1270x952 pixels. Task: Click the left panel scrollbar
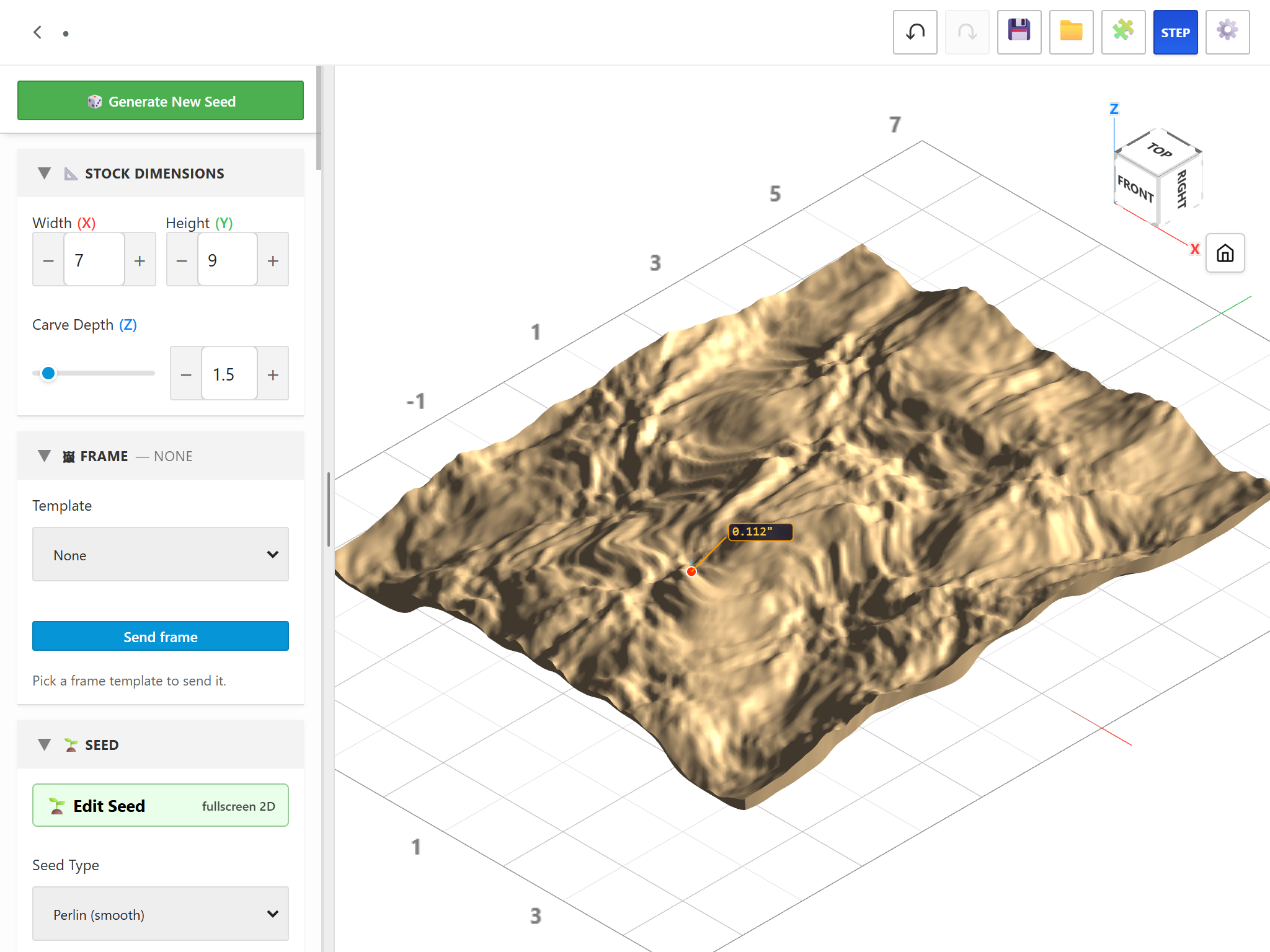(x=319, y=118)
